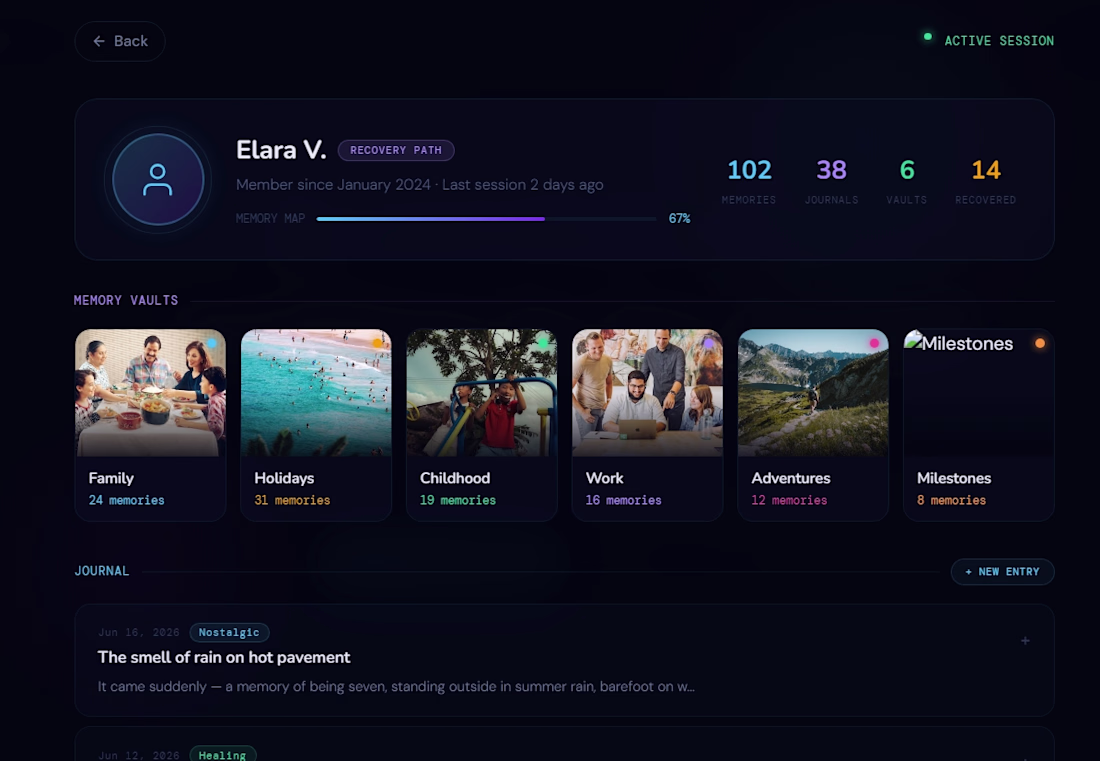The image size is (1100, 761).
Task: Expand the Jun 16 journal entry plus
Action: pyautogui.click(x=1025, y=640)
